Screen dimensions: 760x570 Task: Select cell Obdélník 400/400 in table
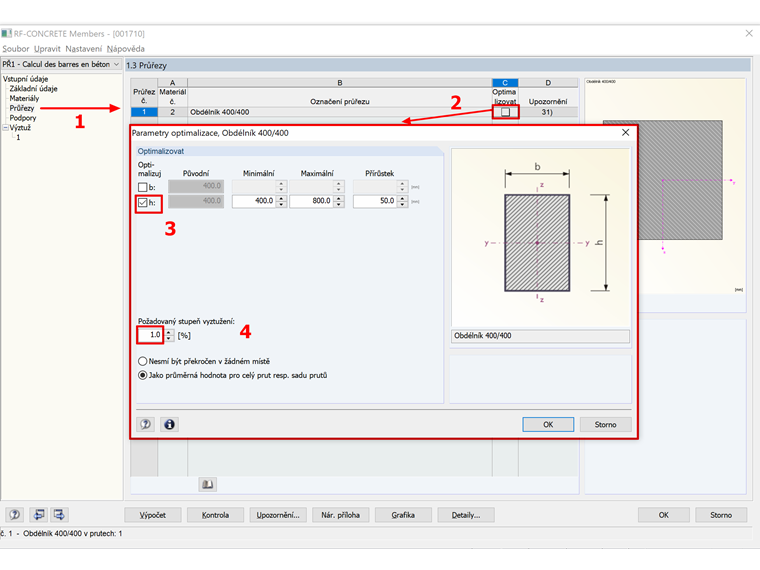340,112
